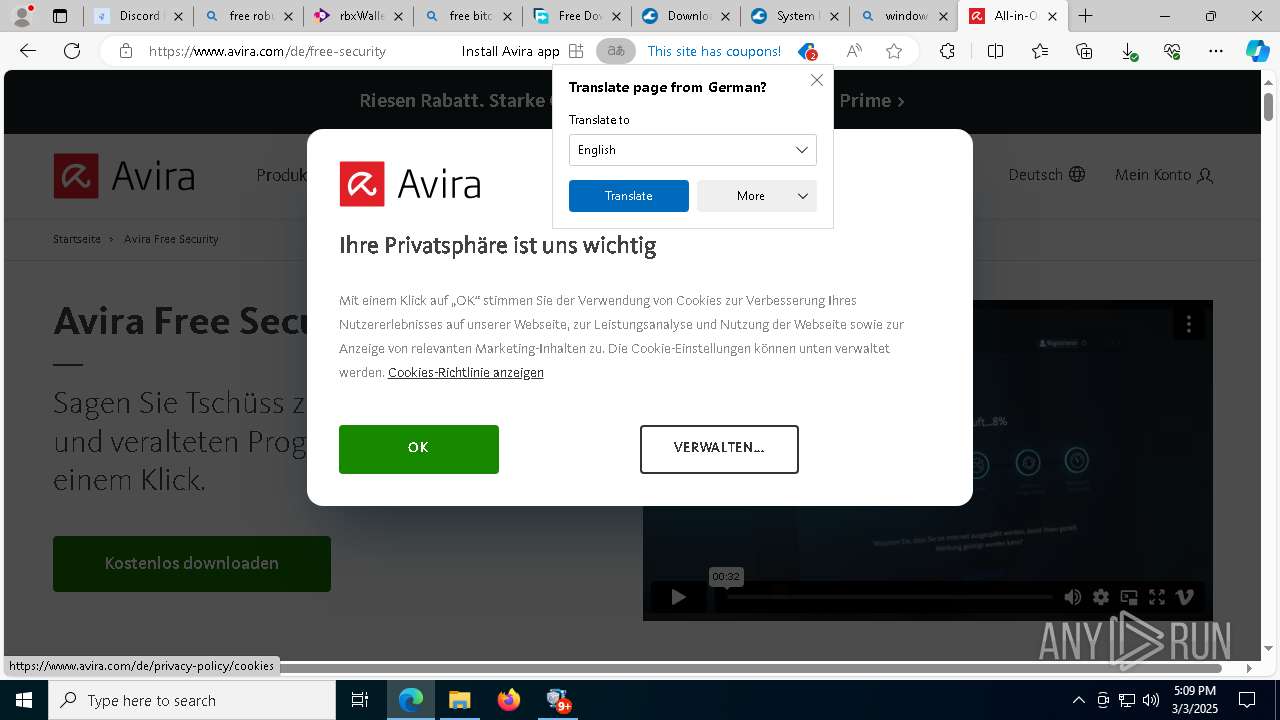Image resolution: width=1280 pixels, height=720 pixels.
Task: Open the tab actions menu icon
Action: tap(60, 16)
